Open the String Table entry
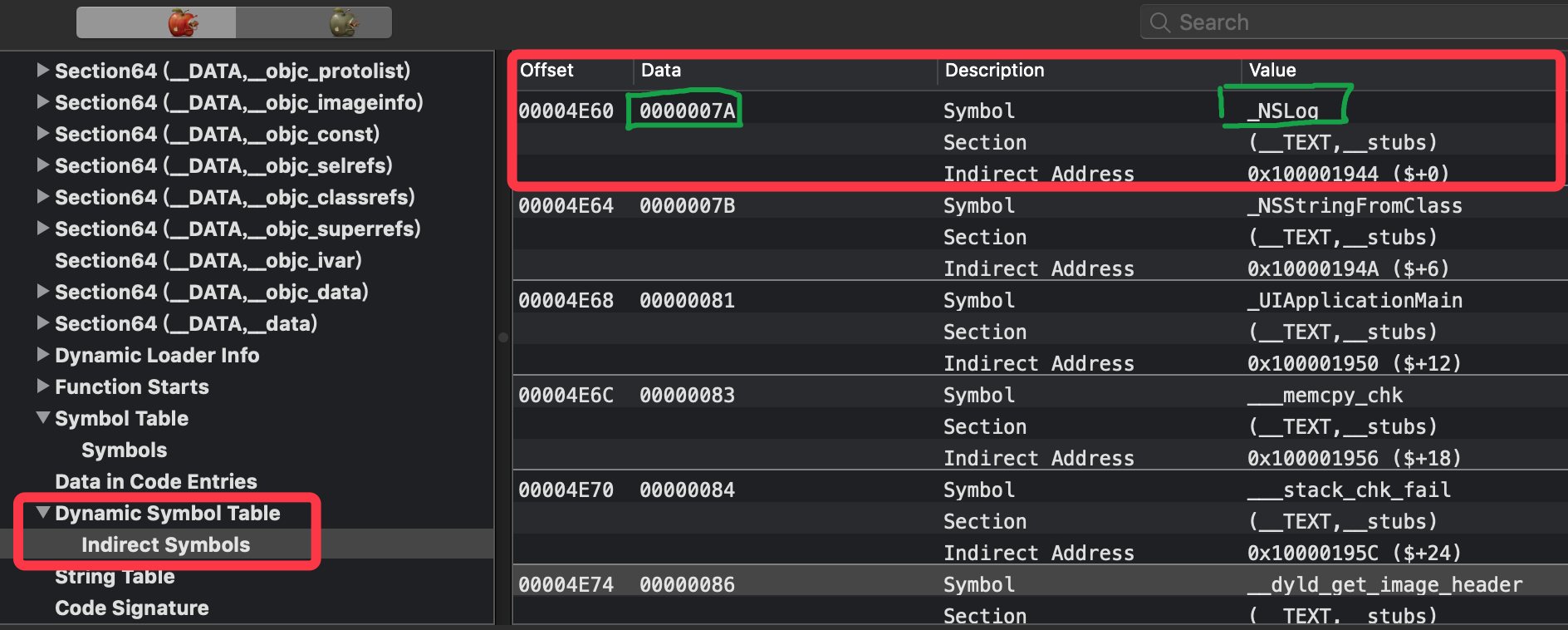This screenshot has width=1568, height=630. point(115,577)
